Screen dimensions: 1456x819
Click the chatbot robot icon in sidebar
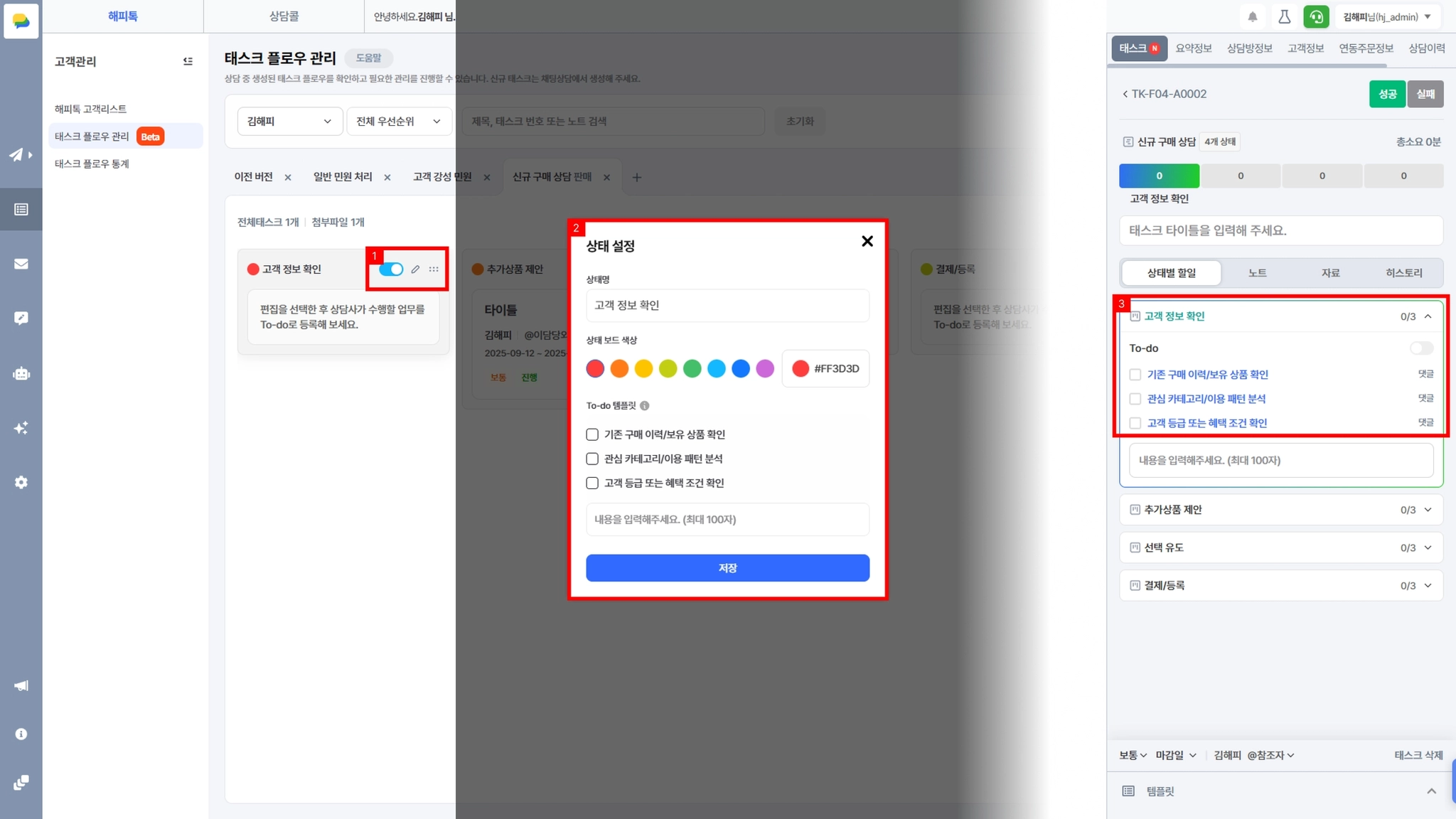coord(21,373)
